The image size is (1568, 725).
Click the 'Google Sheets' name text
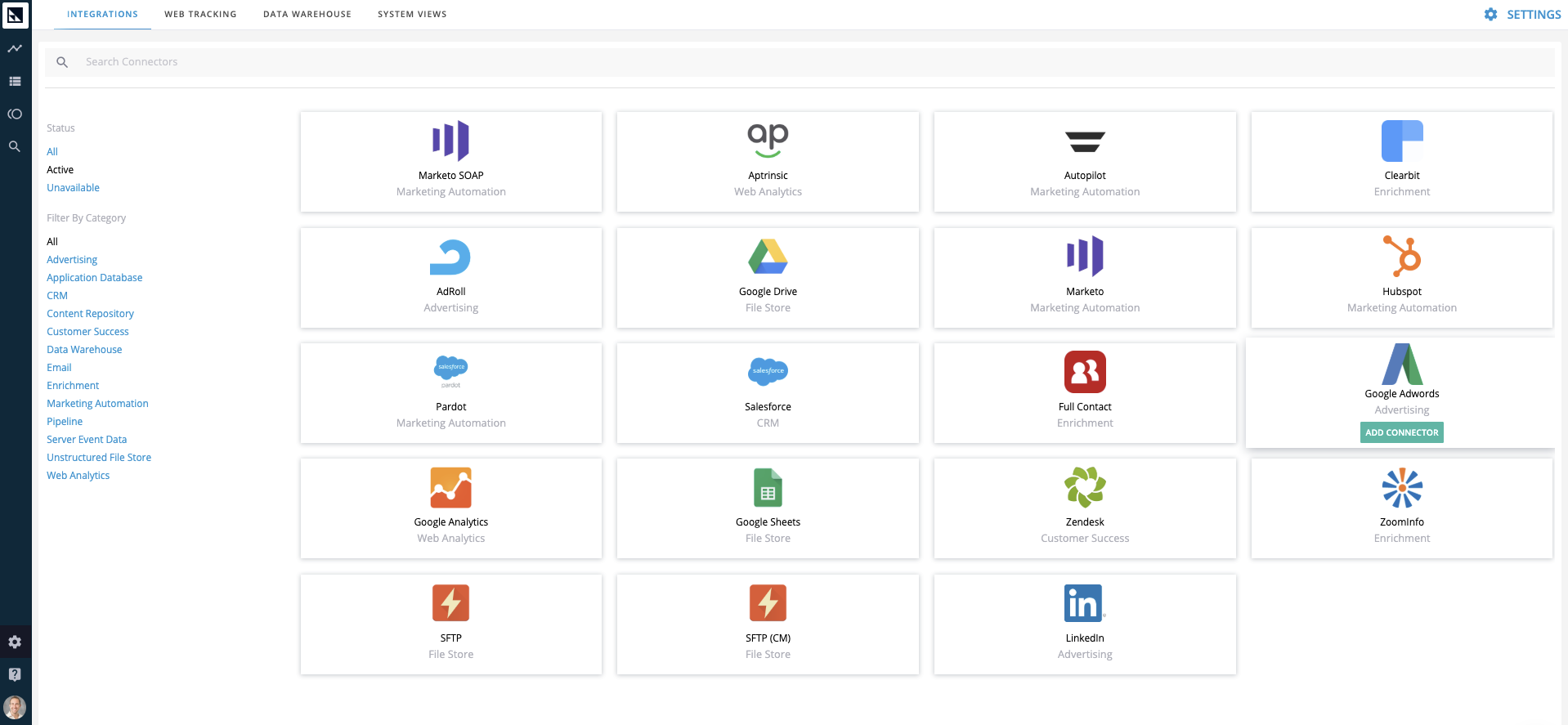768,522
